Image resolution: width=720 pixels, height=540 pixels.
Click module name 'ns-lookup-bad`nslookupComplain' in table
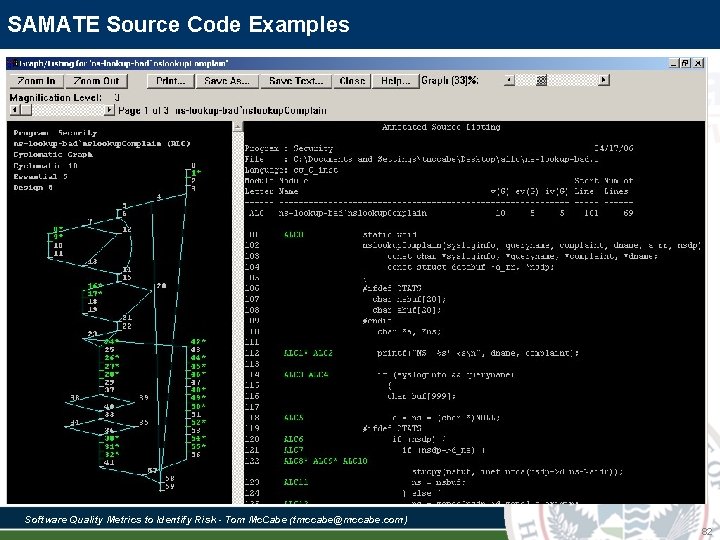[x=353, y=213]
